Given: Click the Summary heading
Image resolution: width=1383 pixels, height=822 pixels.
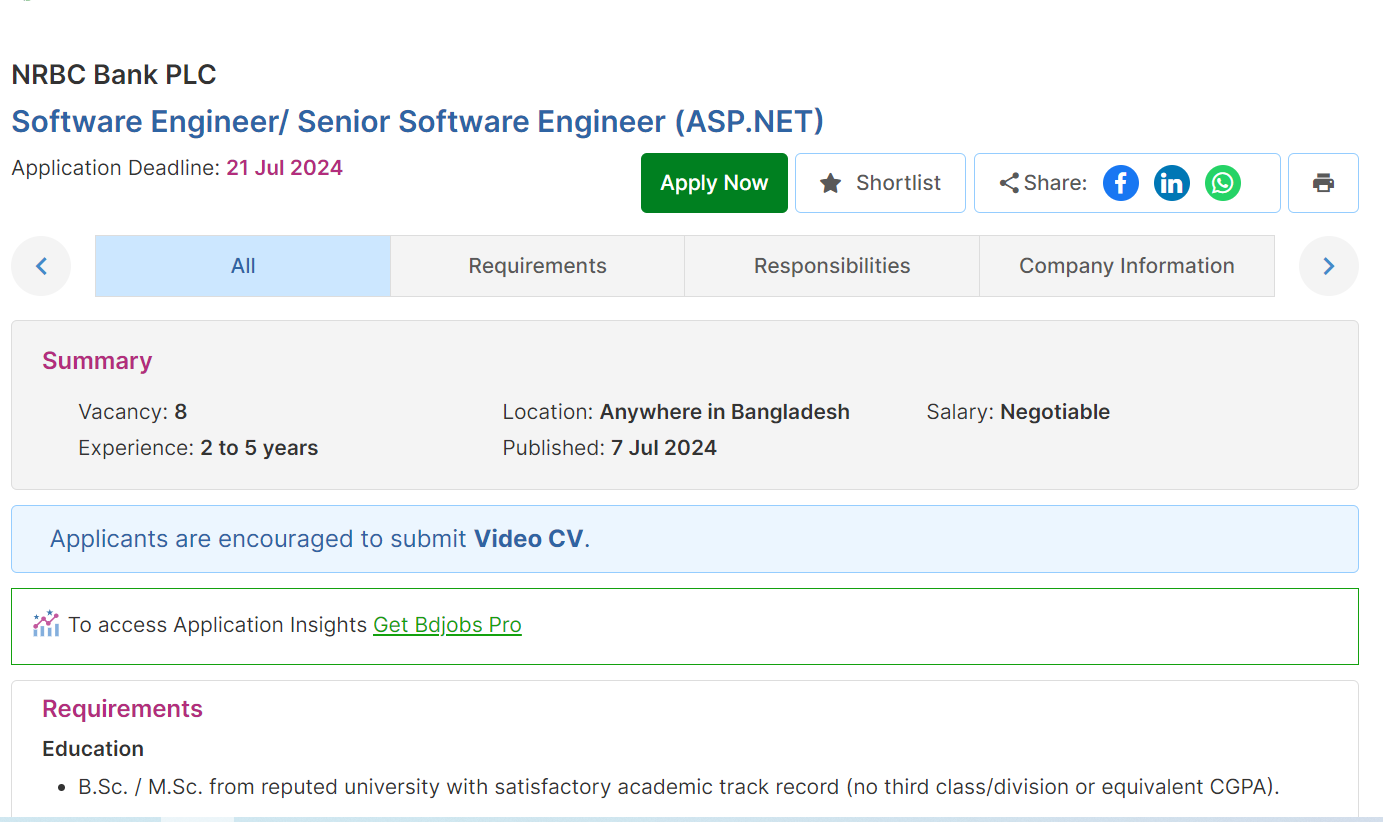Looking at the screenshot, I should [x=97, y=361].
